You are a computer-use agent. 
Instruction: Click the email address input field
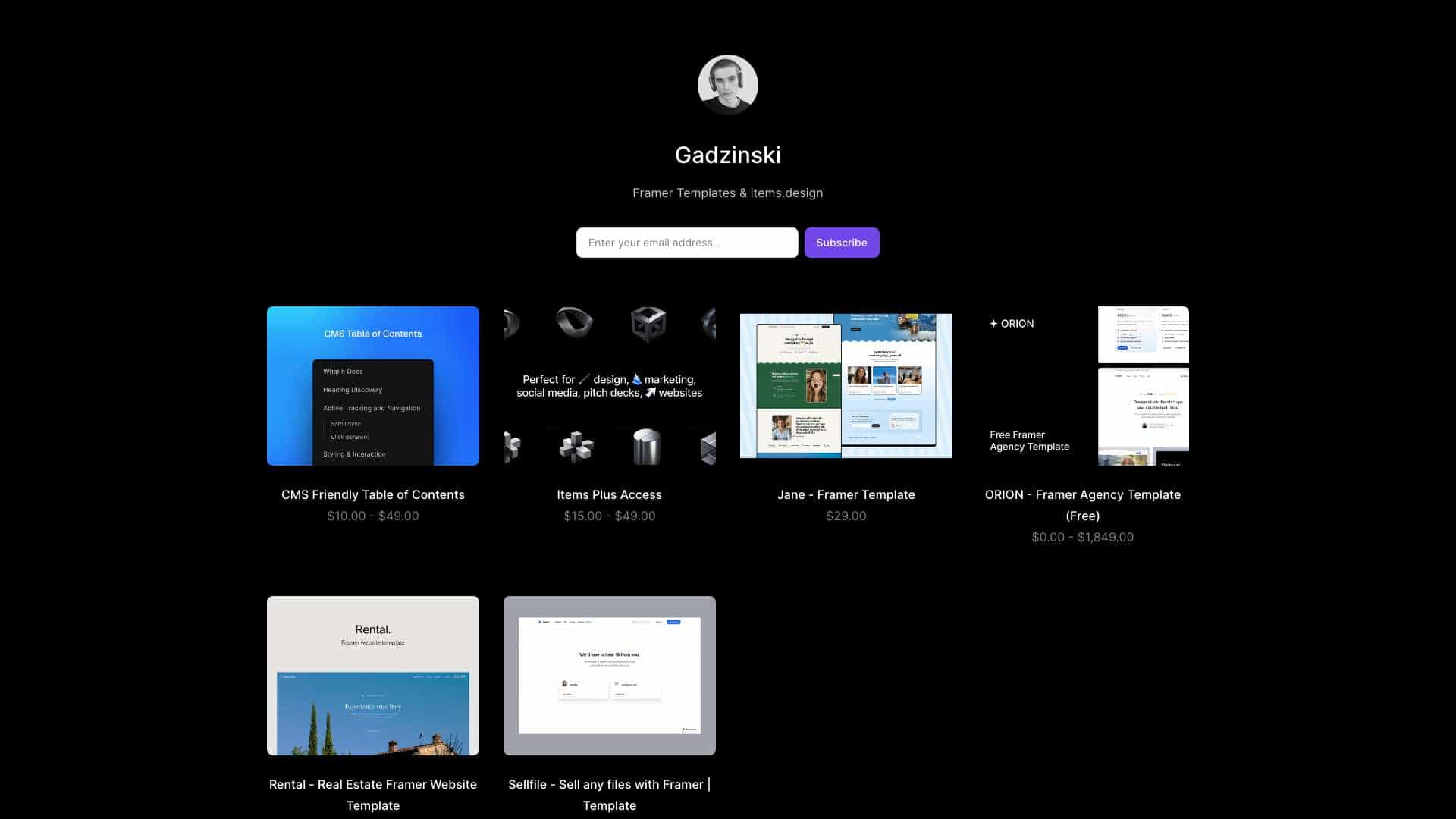coord(687,243)
